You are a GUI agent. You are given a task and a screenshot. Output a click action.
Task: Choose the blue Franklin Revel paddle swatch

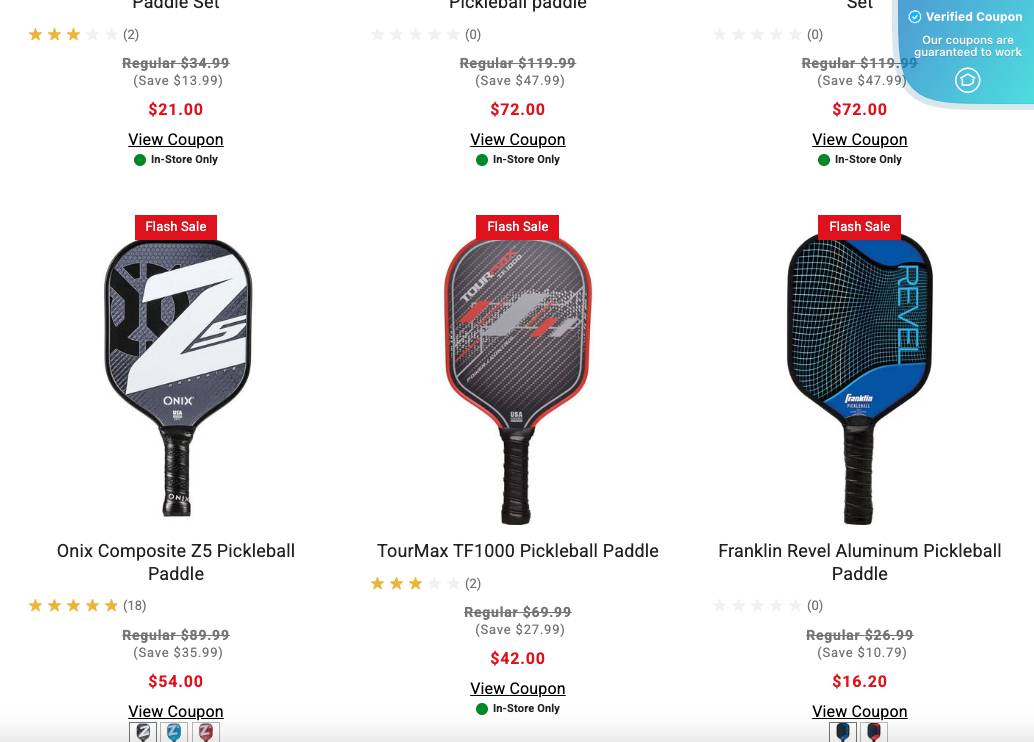pyautogui.click(x=843, y=732)
